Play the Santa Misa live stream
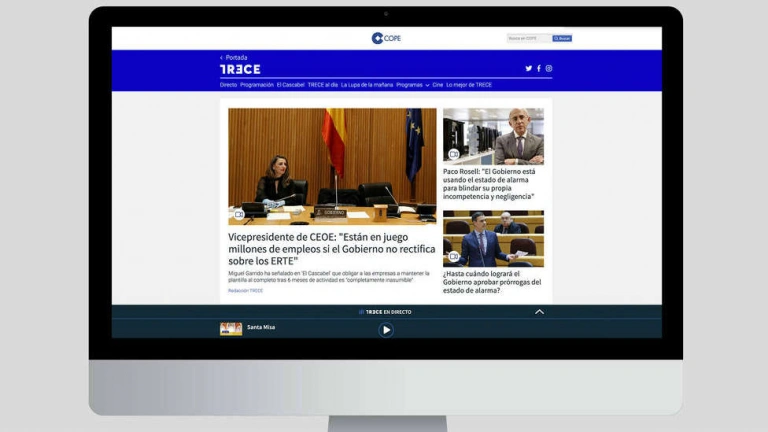 click(x=386, y=330)
